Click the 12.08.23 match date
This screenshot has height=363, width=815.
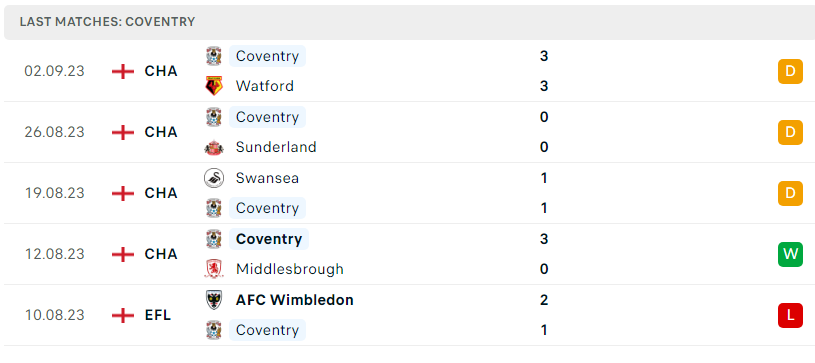(55, 254)
